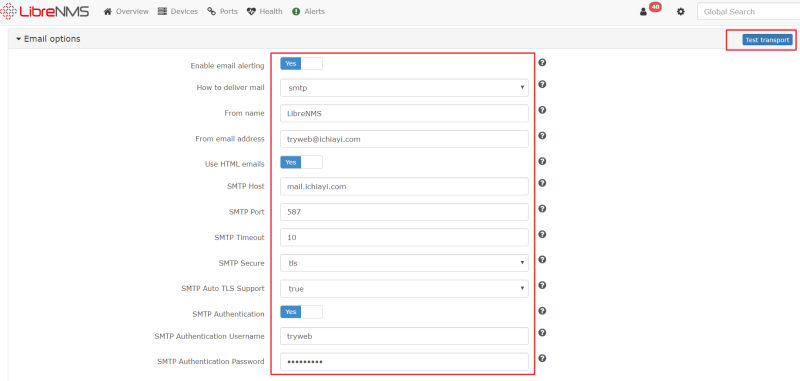The image size is (800, 381).
Task: Click the From name field
Action: coord(404,113)
